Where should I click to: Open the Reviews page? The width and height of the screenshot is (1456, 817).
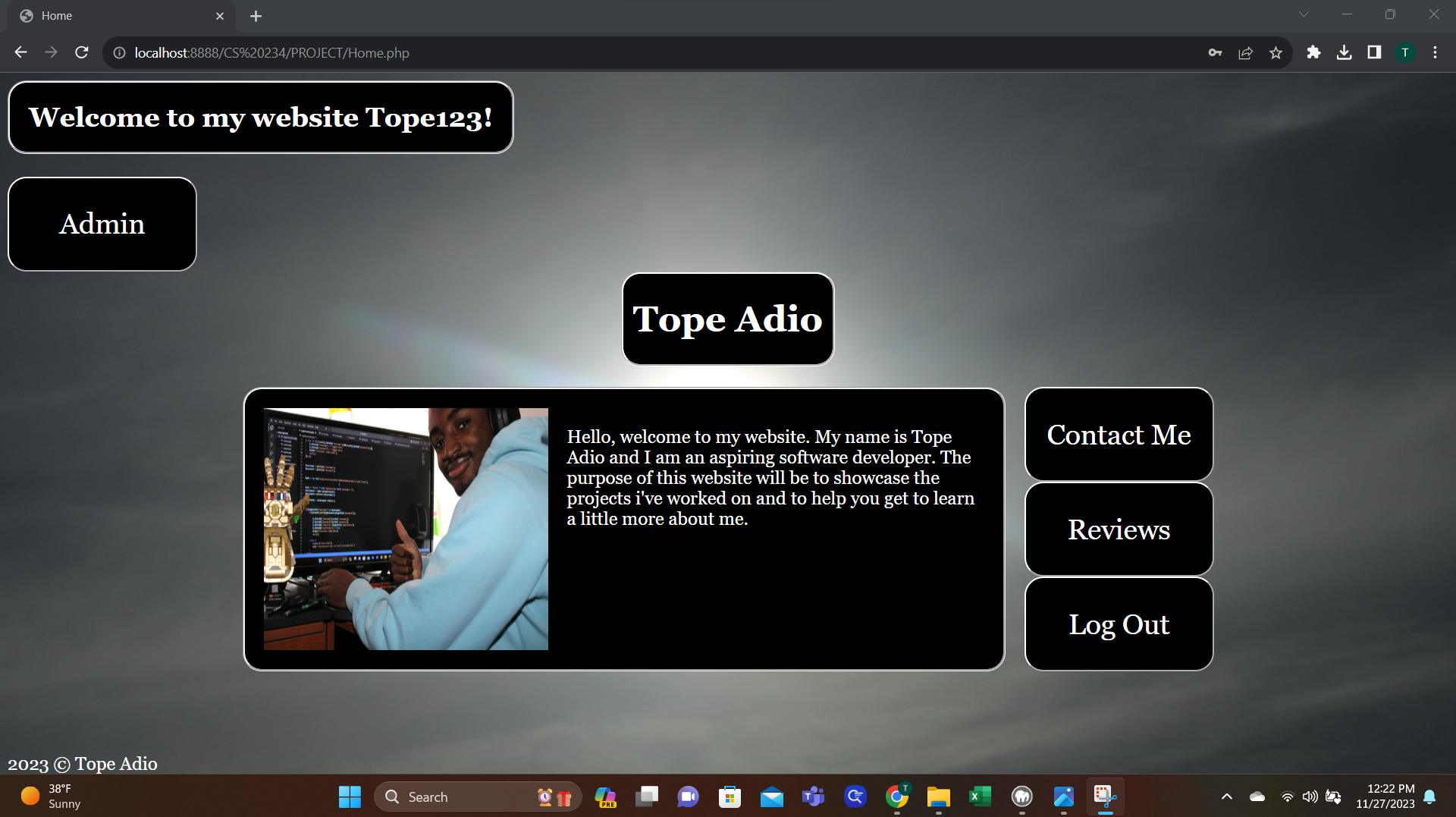pos(1119,529)
